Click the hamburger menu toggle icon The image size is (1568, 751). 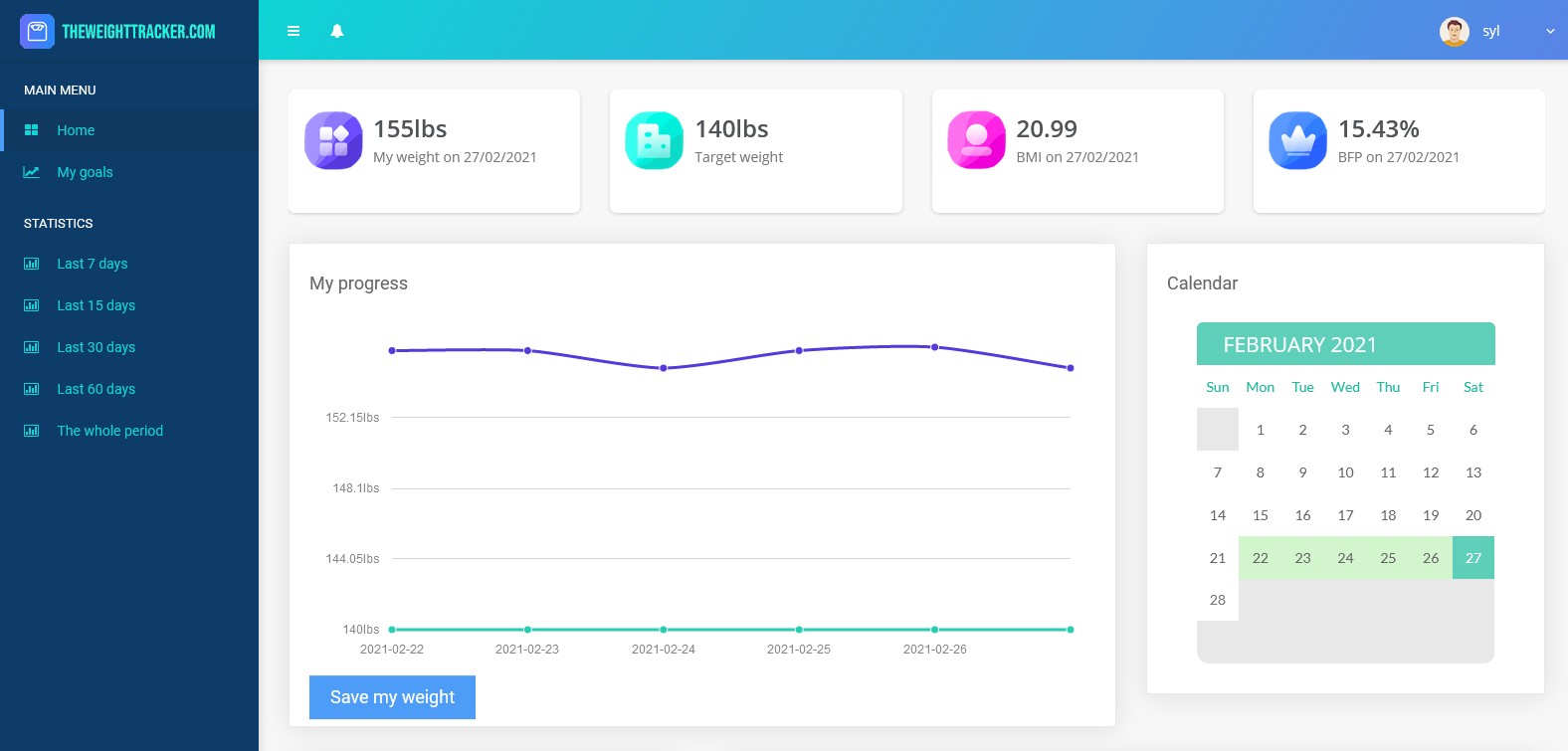(x=294, y=31)
